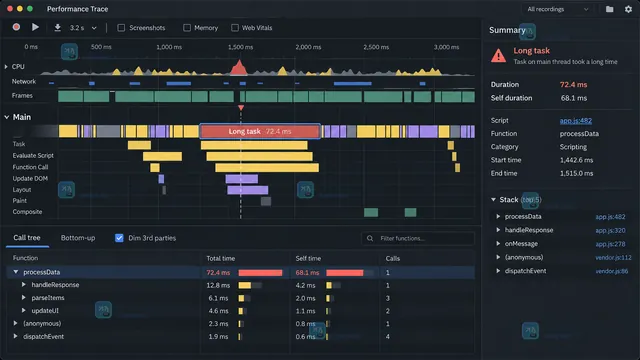Select the Long task 72.4 ms bar
Screen dimensions: 640x360
(260, 131)
